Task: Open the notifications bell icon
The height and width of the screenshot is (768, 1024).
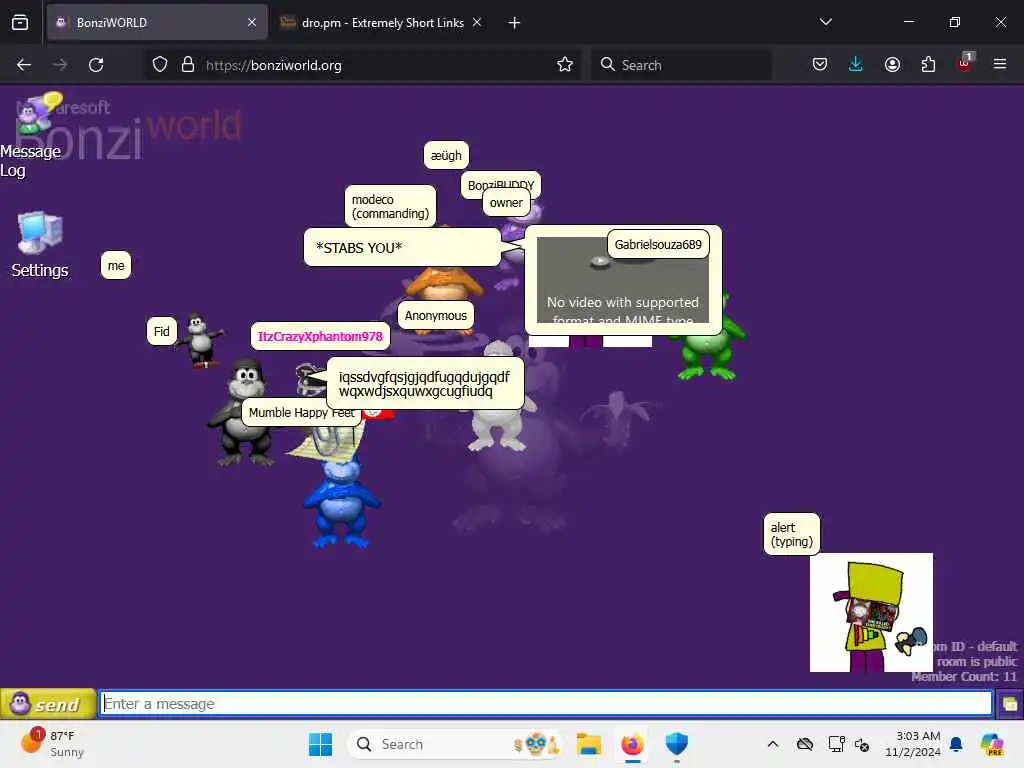Action: [956, 744]
